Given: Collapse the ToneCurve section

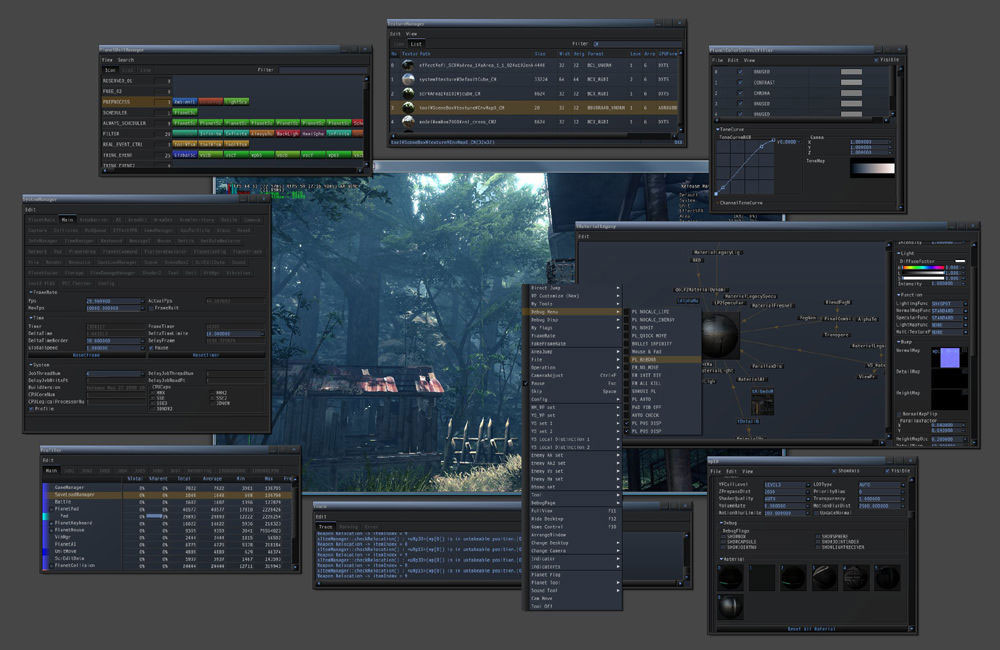Looking at the screenshot, I should coord(717,129).
